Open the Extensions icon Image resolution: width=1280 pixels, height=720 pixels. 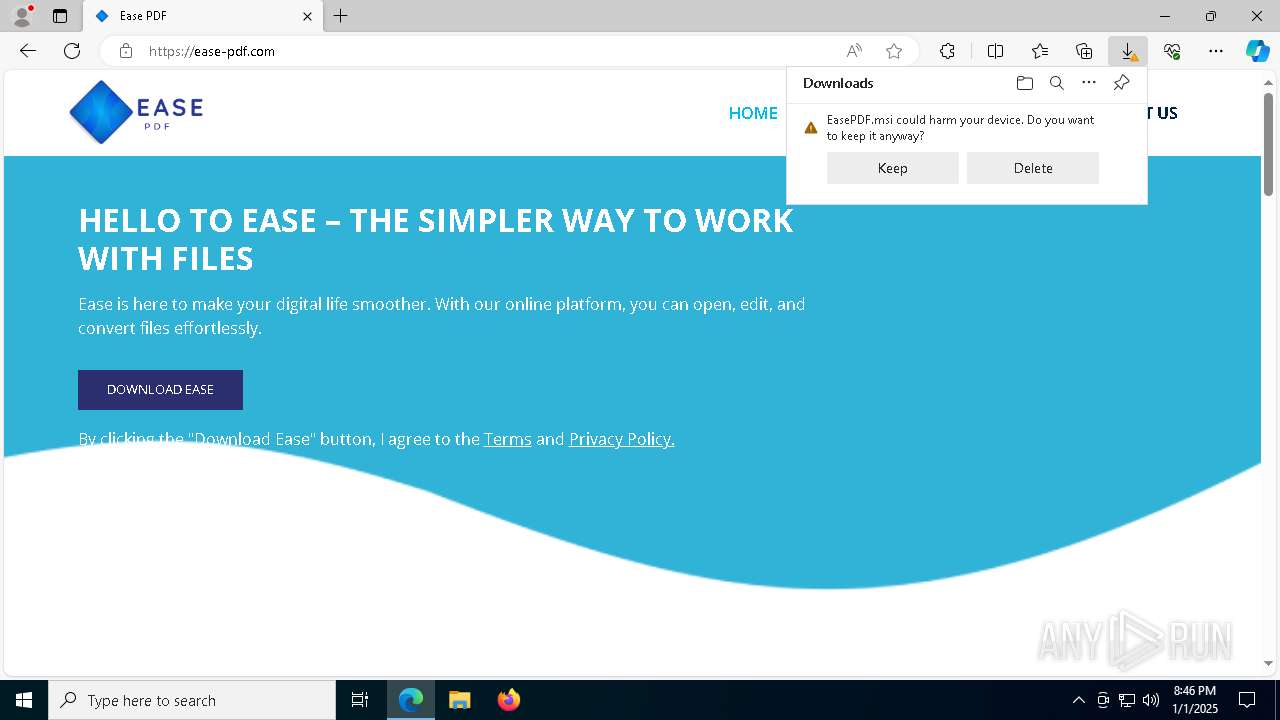tap(947, 51)
